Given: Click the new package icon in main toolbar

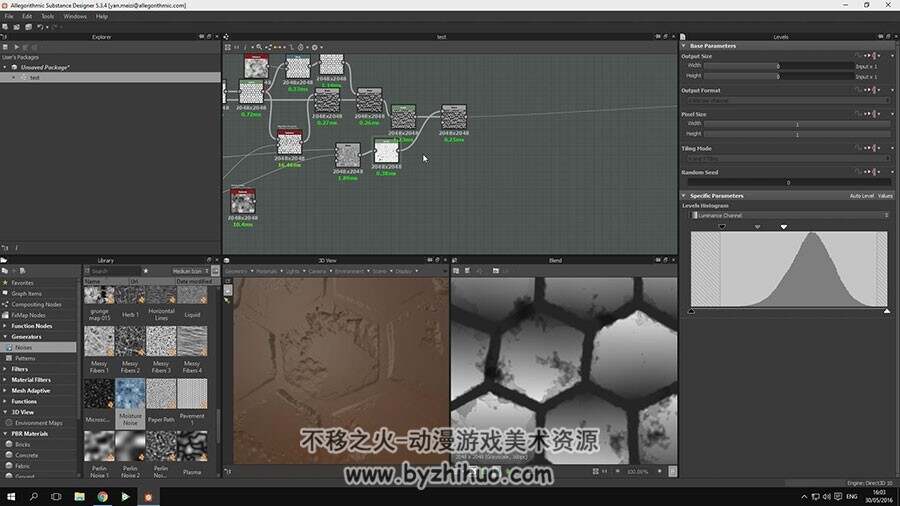Looking at the screenshot, I should click(5, 27).
